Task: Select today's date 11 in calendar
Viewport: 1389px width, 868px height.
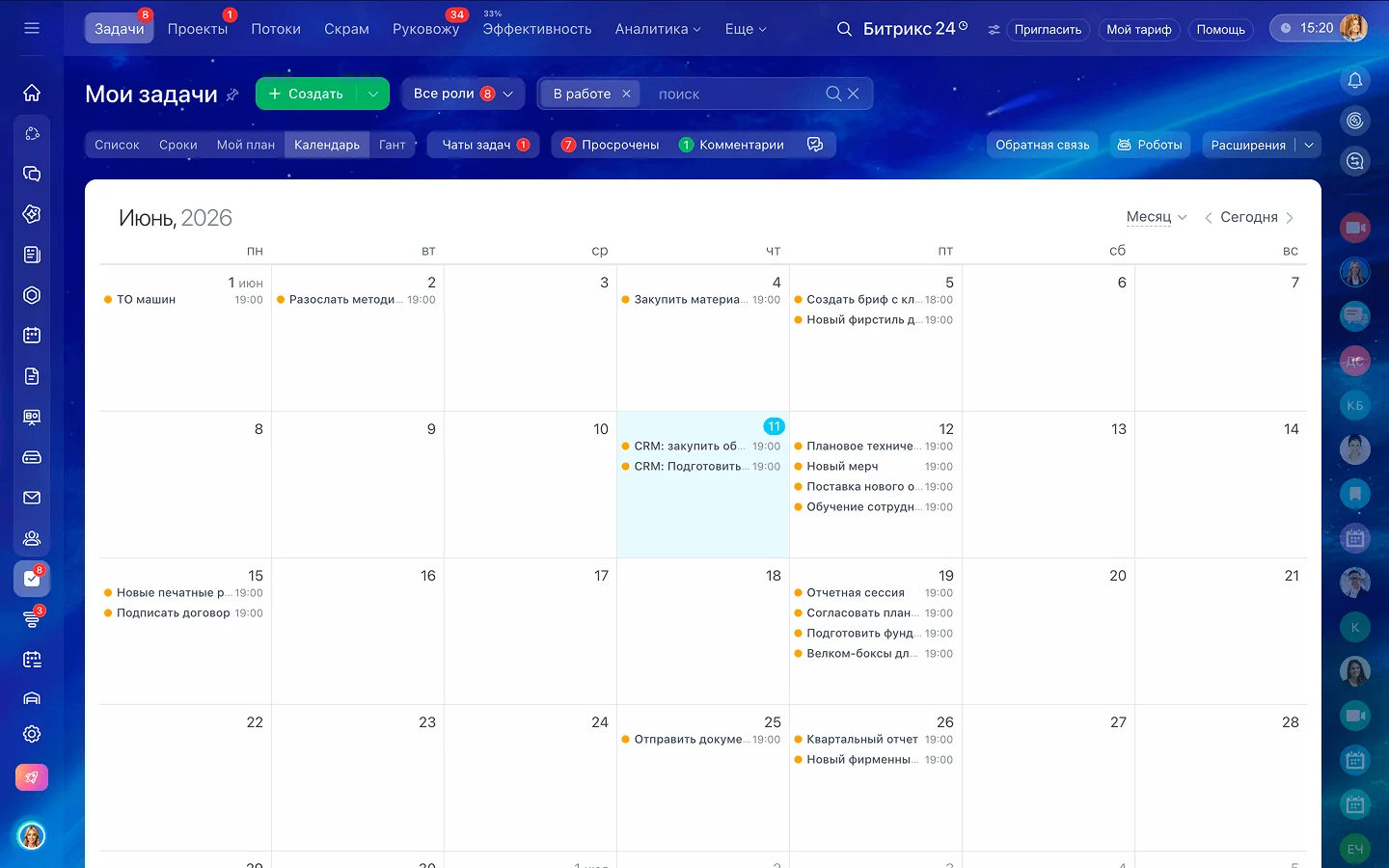Action: [x=774, y=426]
